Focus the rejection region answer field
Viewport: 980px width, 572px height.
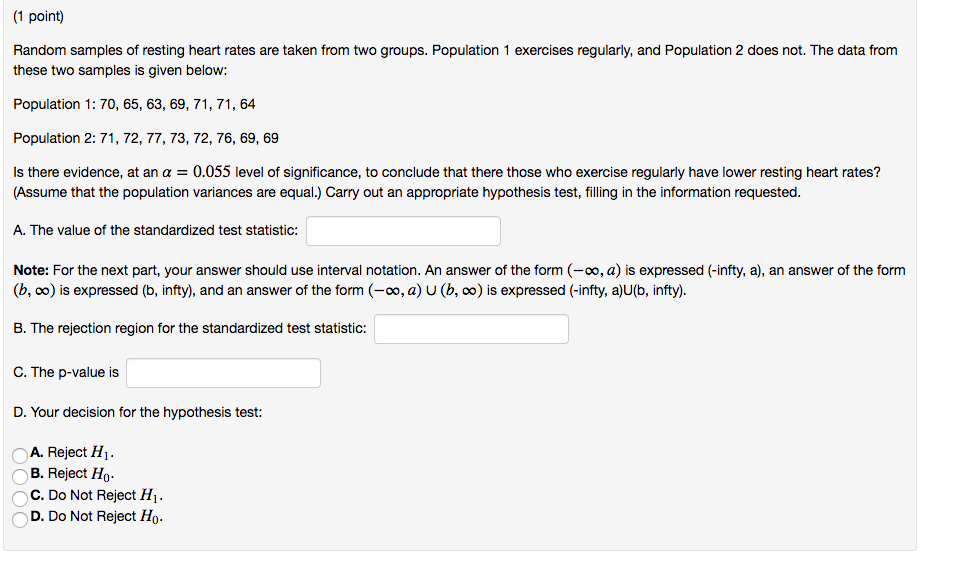click(x=471, y=329)
